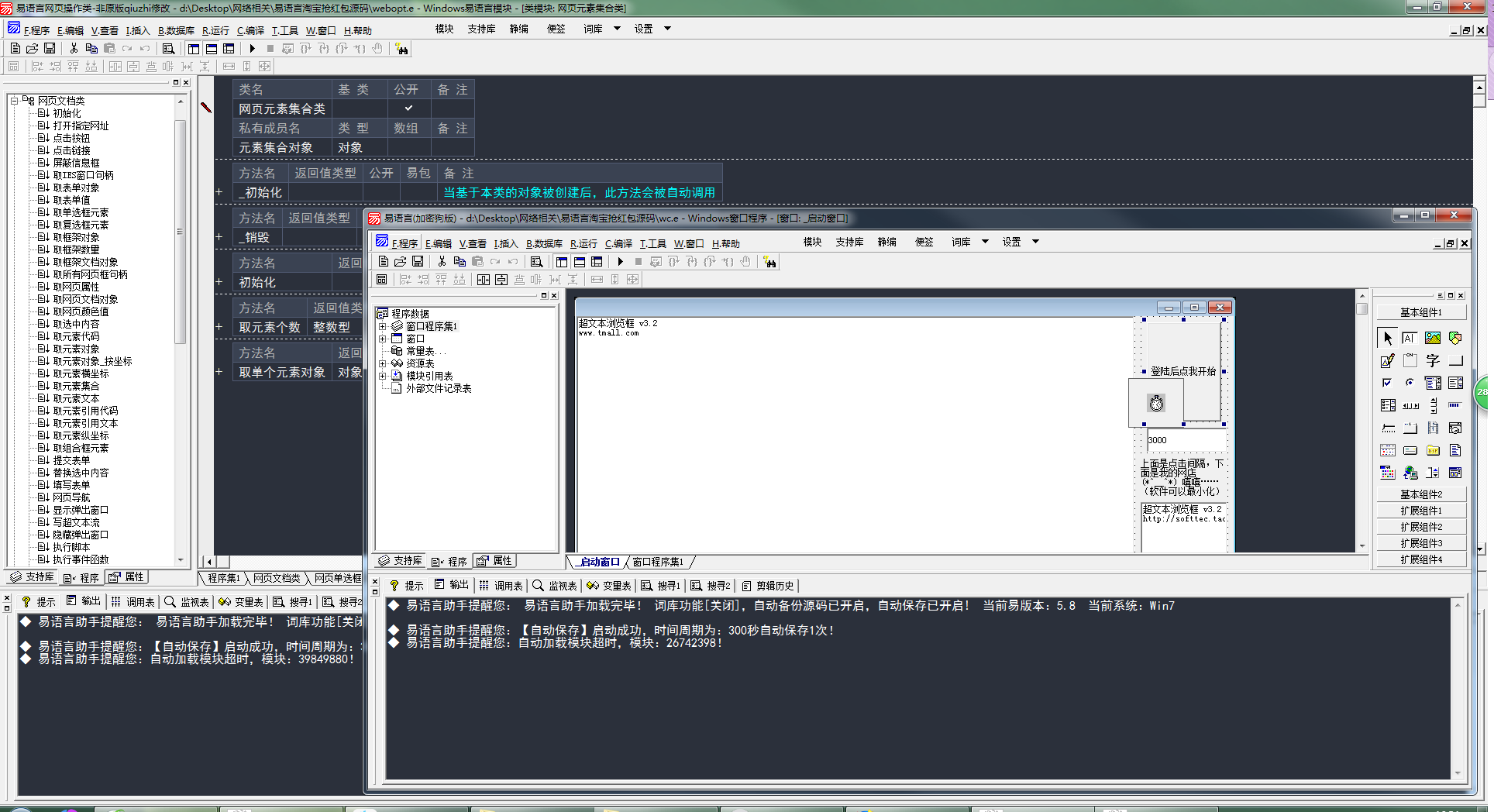Expand the 资源表 tree node
The image size is (1494, 812).
[382, 363]
